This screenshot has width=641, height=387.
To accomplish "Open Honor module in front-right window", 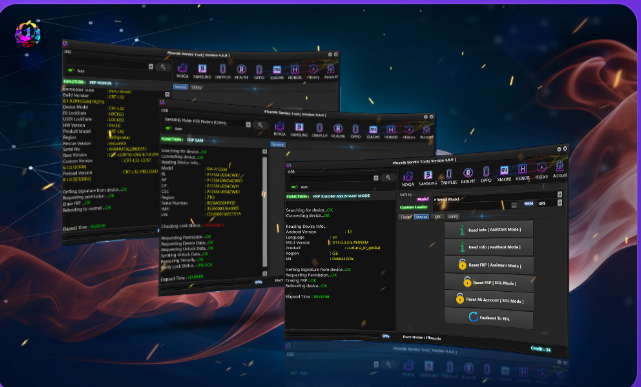I will [x=522, y=172].
